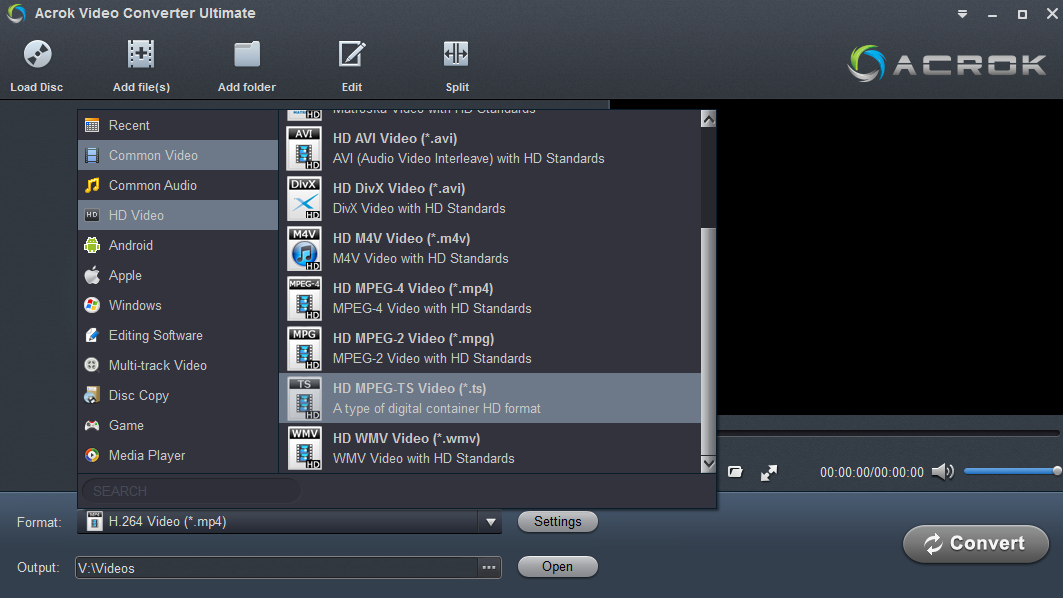Open format Settings
The image size is (1063, 598).
pos(558,521)
